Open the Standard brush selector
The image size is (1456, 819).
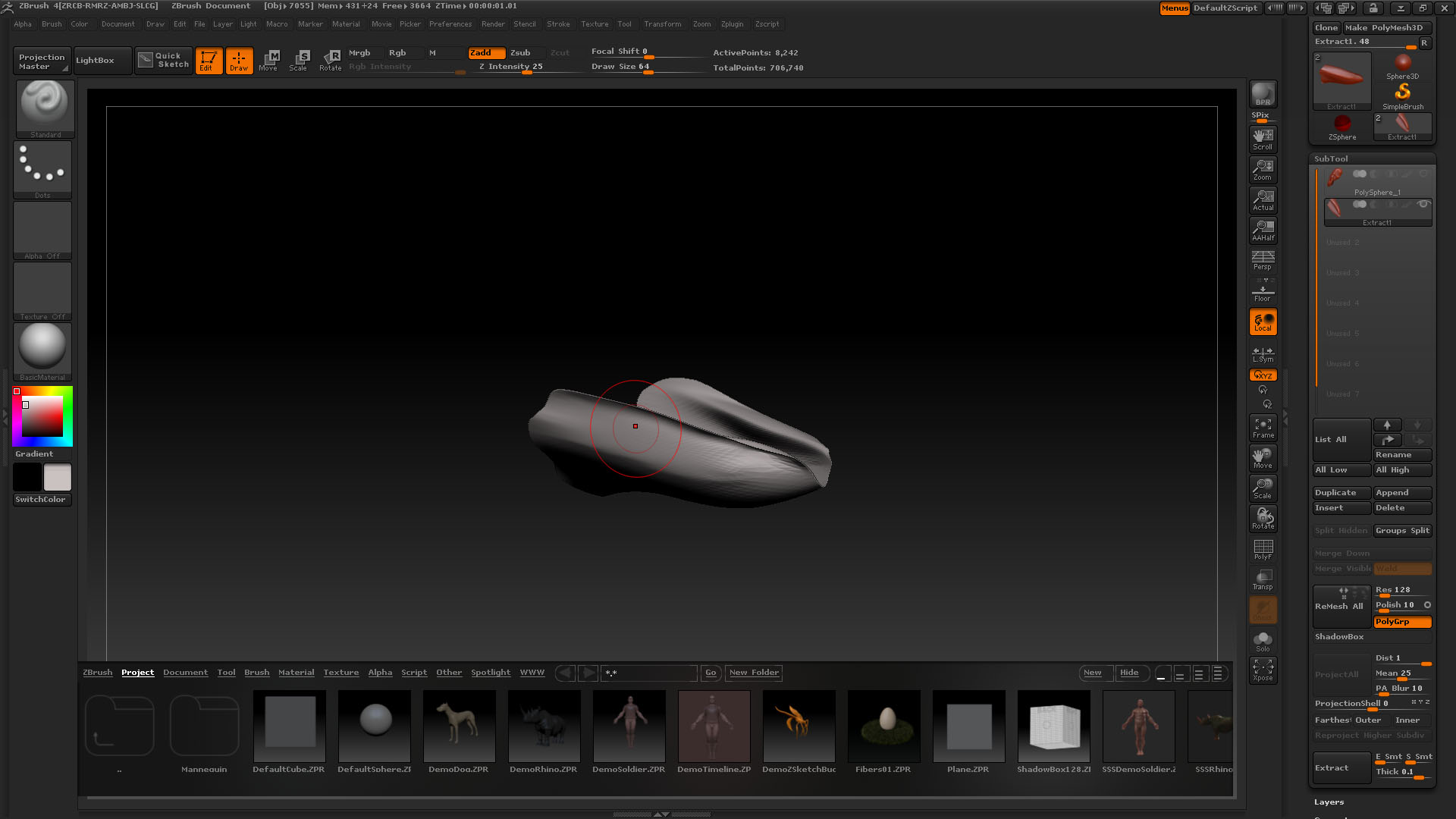pyautogui.click(x=45, y=108)
